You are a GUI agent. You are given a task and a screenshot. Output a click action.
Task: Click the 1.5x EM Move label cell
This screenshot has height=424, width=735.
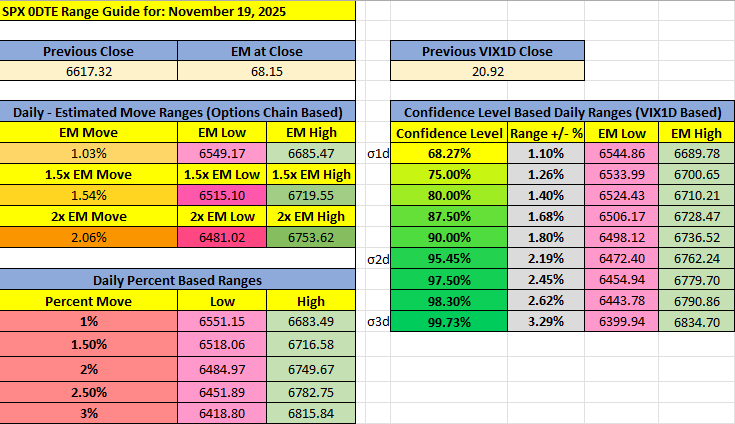[x=88, y=174]
